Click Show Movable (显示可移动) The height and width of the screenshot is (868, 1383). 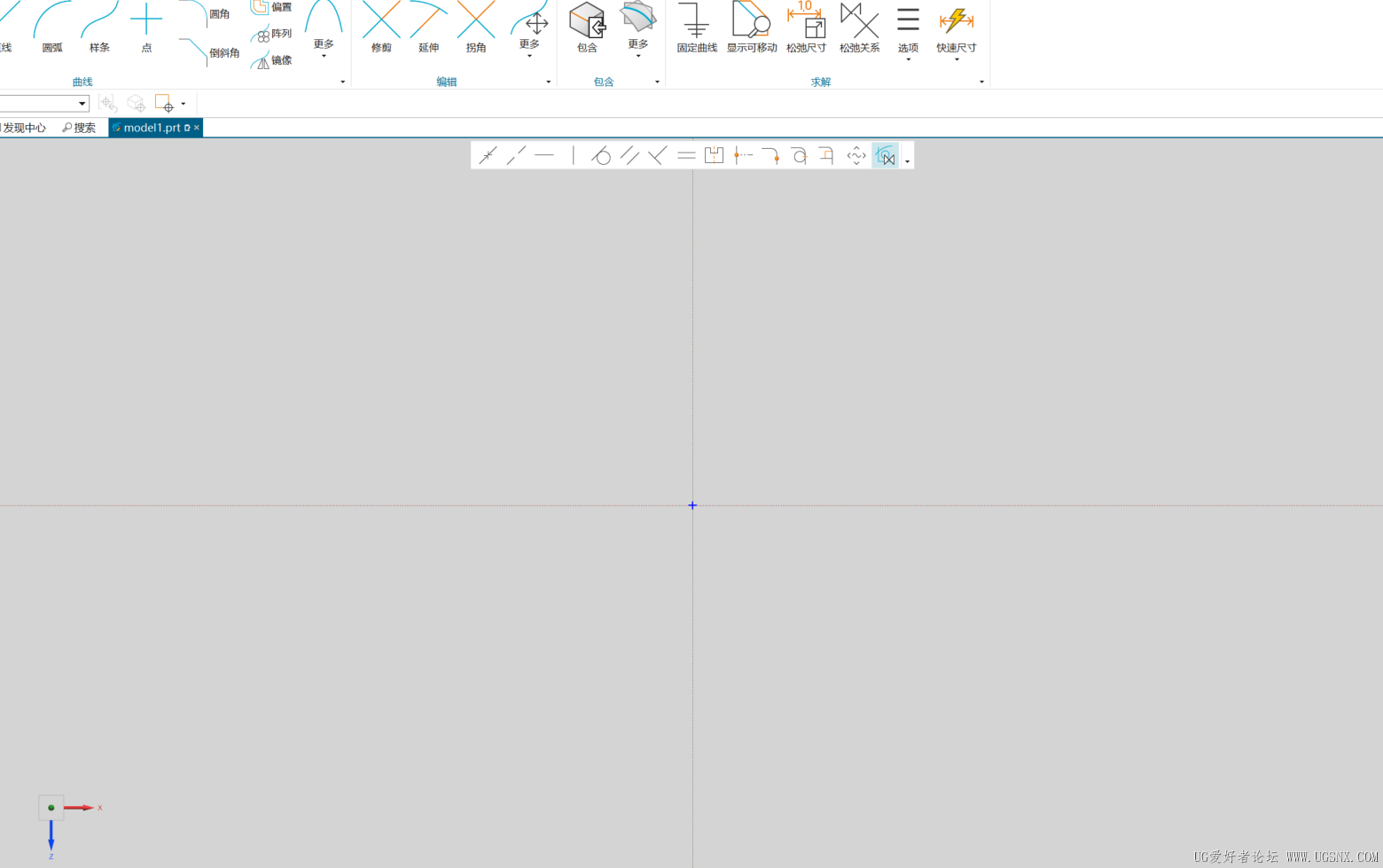coord(752,27)
